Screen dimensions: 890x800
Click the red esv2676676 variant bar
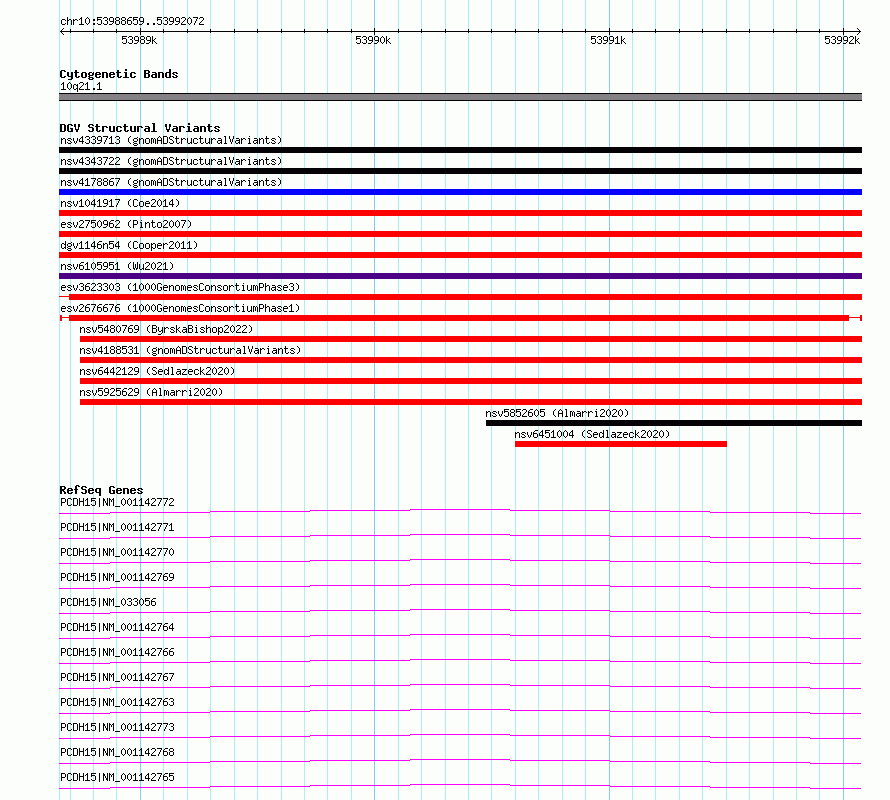(460, 318)
